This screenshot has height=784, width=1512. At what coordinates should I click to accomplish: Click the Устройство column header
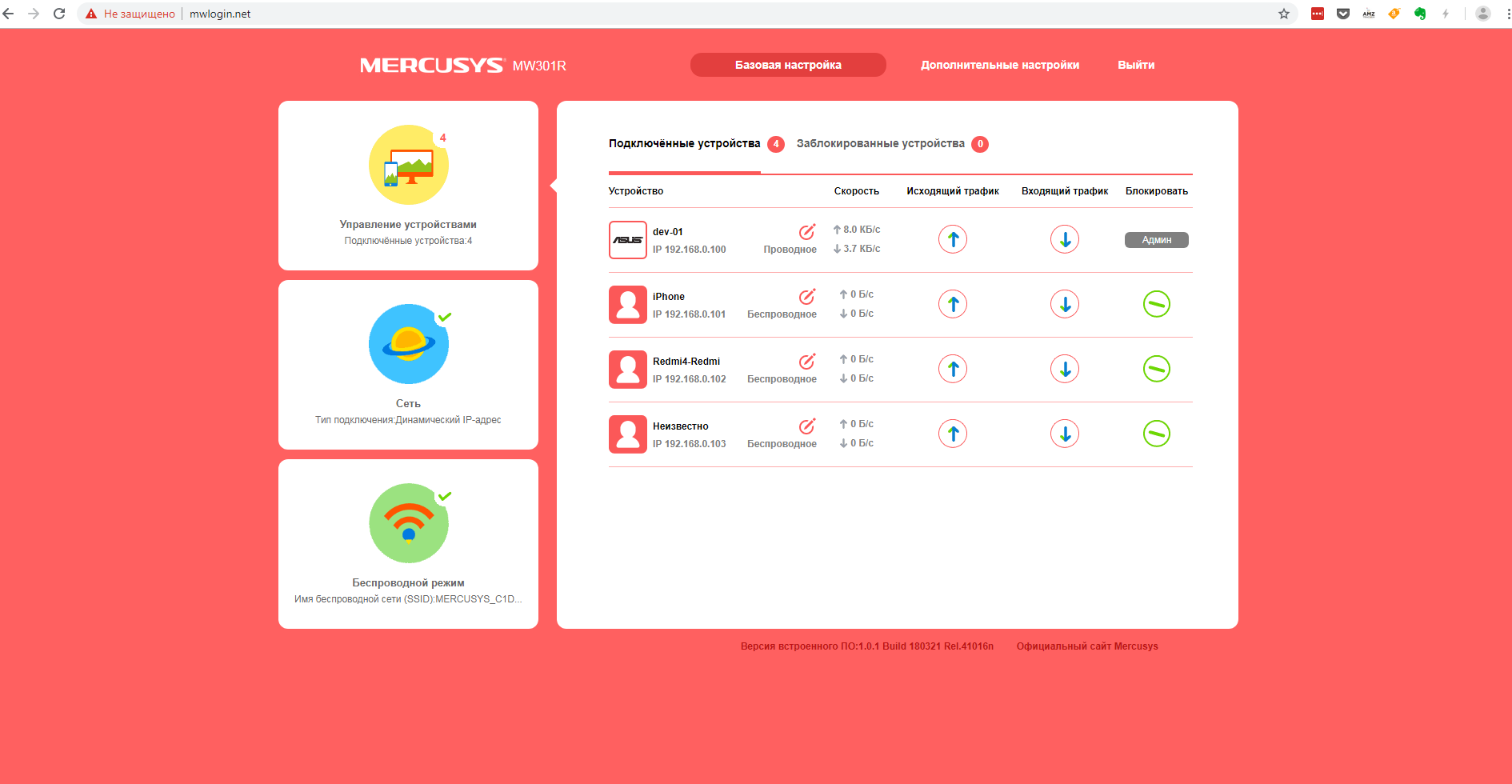(x=636, y=191)
